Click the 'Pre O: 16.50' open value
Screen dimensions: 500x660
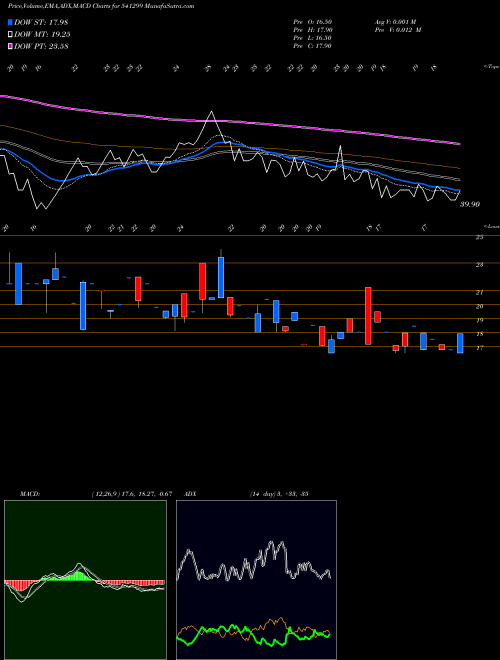(x=313, y=22)
